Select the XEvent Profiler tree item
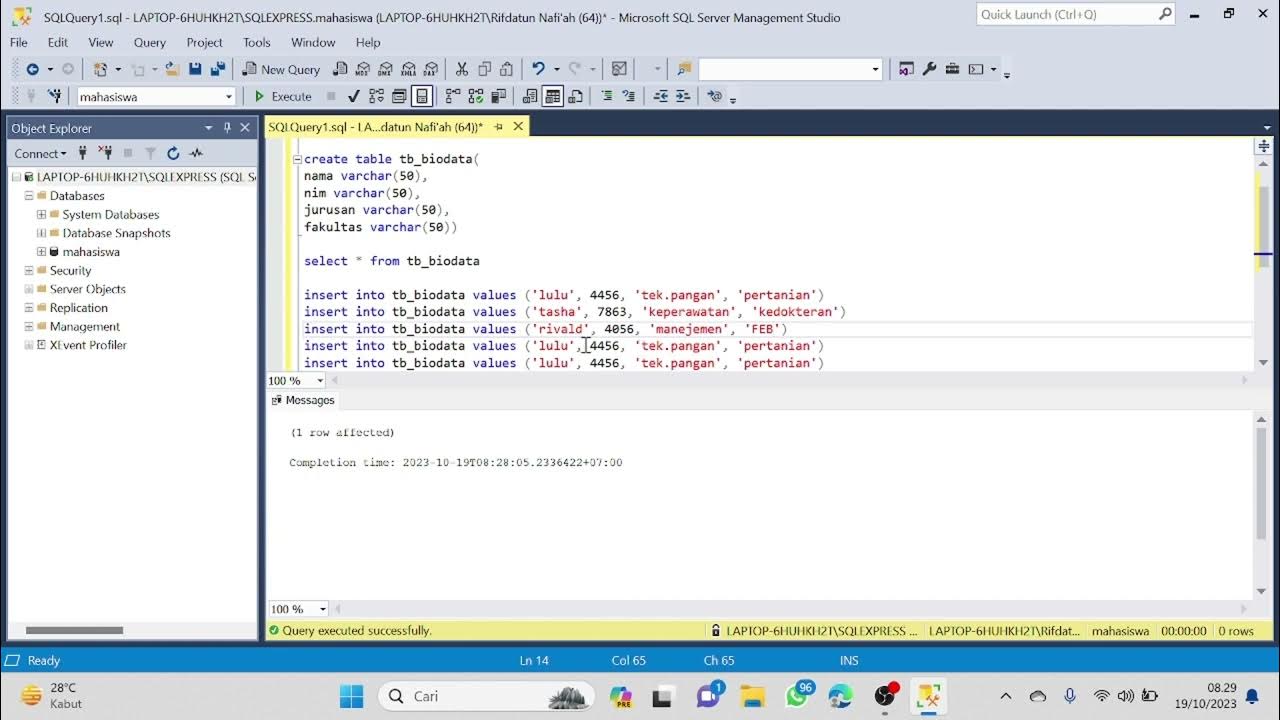Screen dimensions: 1280x720 click(x=88, y=345)
